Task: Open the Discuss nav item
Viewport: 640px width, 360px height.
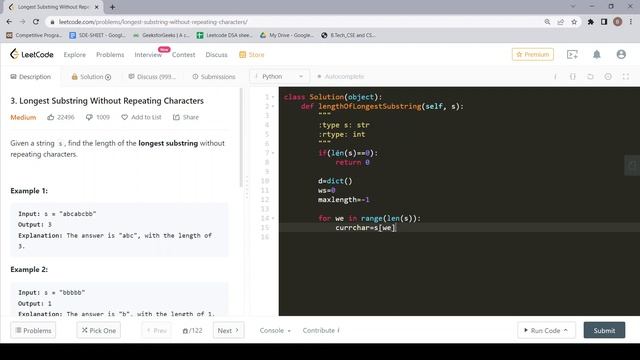Action: pos(216,55)
